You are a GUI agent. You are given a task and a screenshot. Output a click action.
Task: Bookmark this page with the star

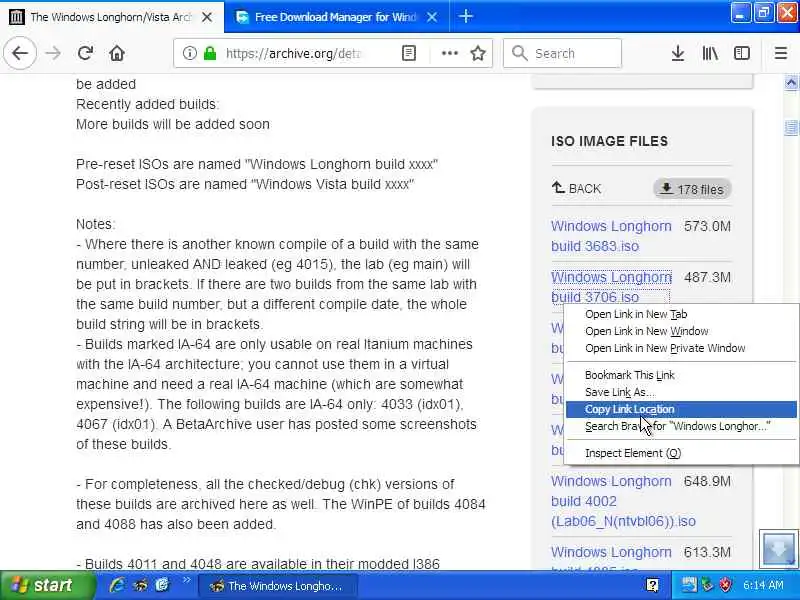click(478, 53)
